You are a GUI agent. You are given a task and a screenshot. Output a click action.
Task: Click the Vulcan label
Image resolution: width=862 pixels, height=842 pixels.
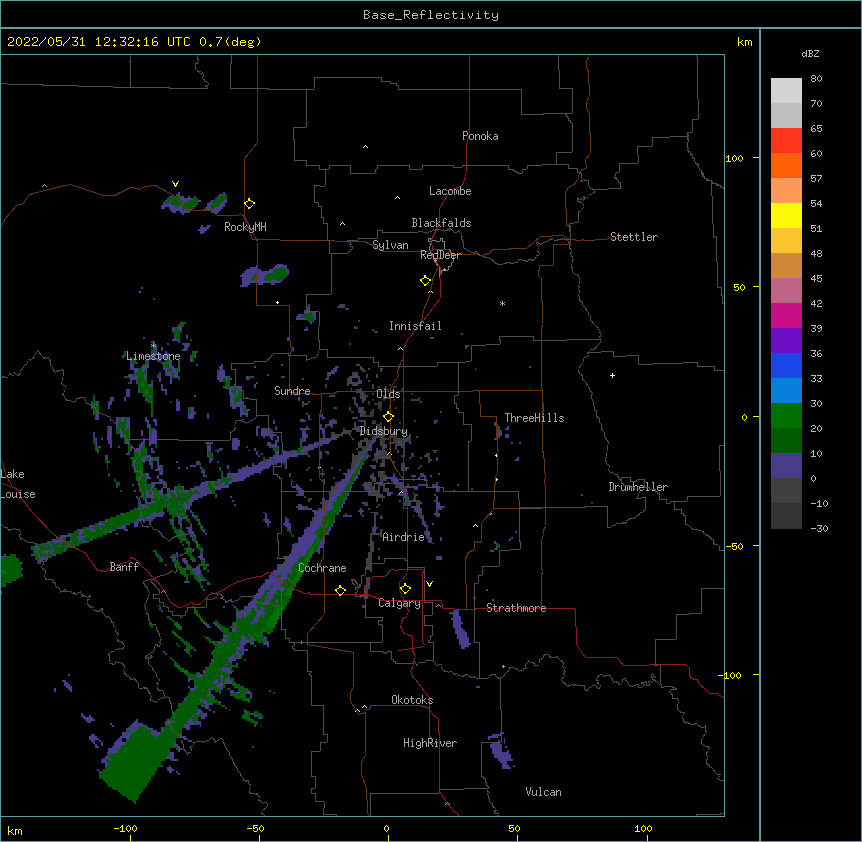(543, 792)
